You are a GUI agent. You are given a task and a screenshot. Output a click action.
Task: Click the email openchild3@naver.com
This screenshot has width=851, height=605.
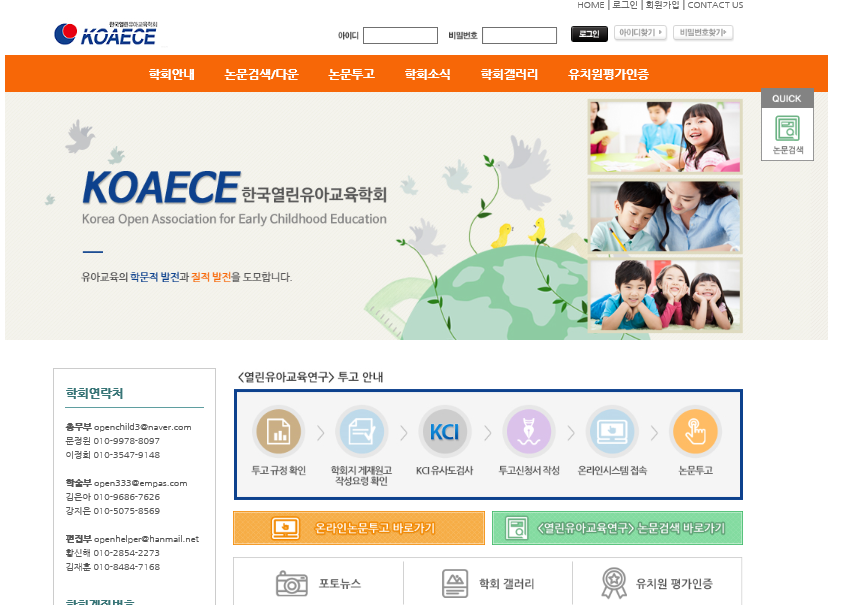[x=143, y=427]
